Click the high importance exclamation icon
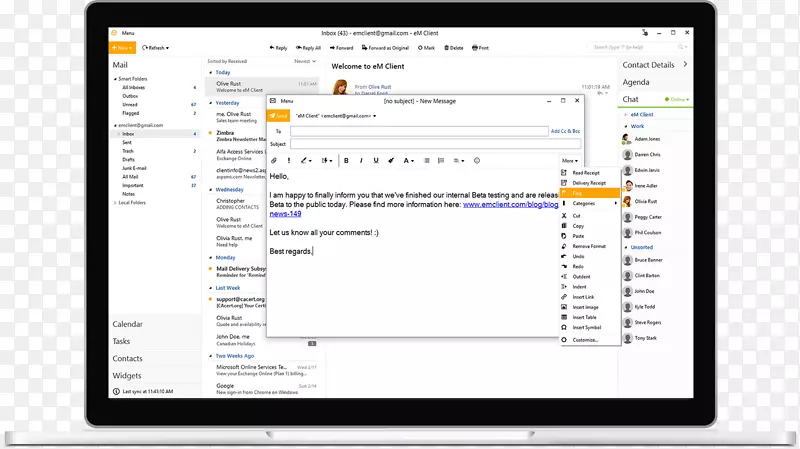Screen dimensions: 800x449 click(289, 160)
